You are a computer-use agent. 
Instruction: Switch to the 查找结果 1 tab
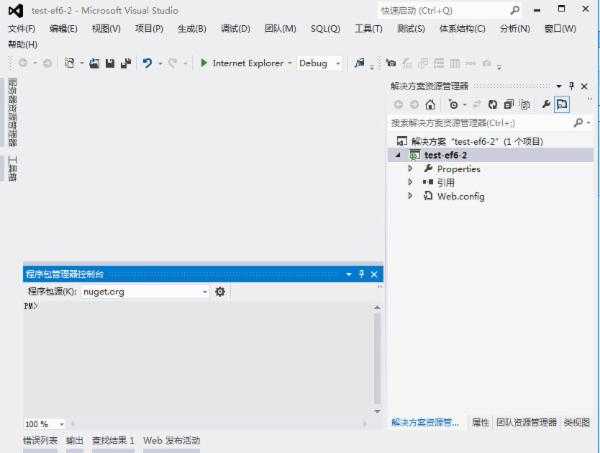pos(113,441)
